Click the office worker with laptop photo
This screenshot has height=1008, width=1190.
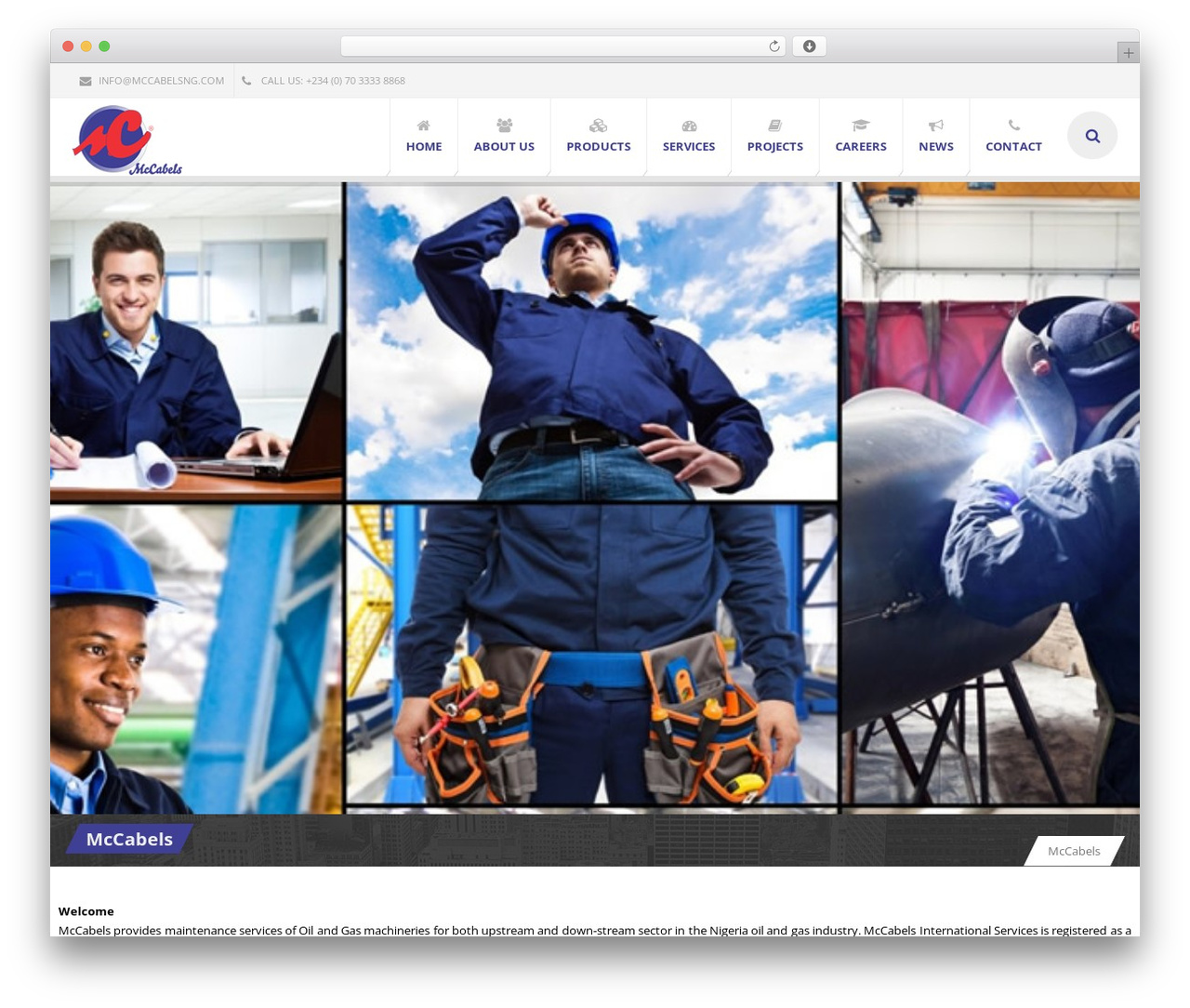(196, 342)
